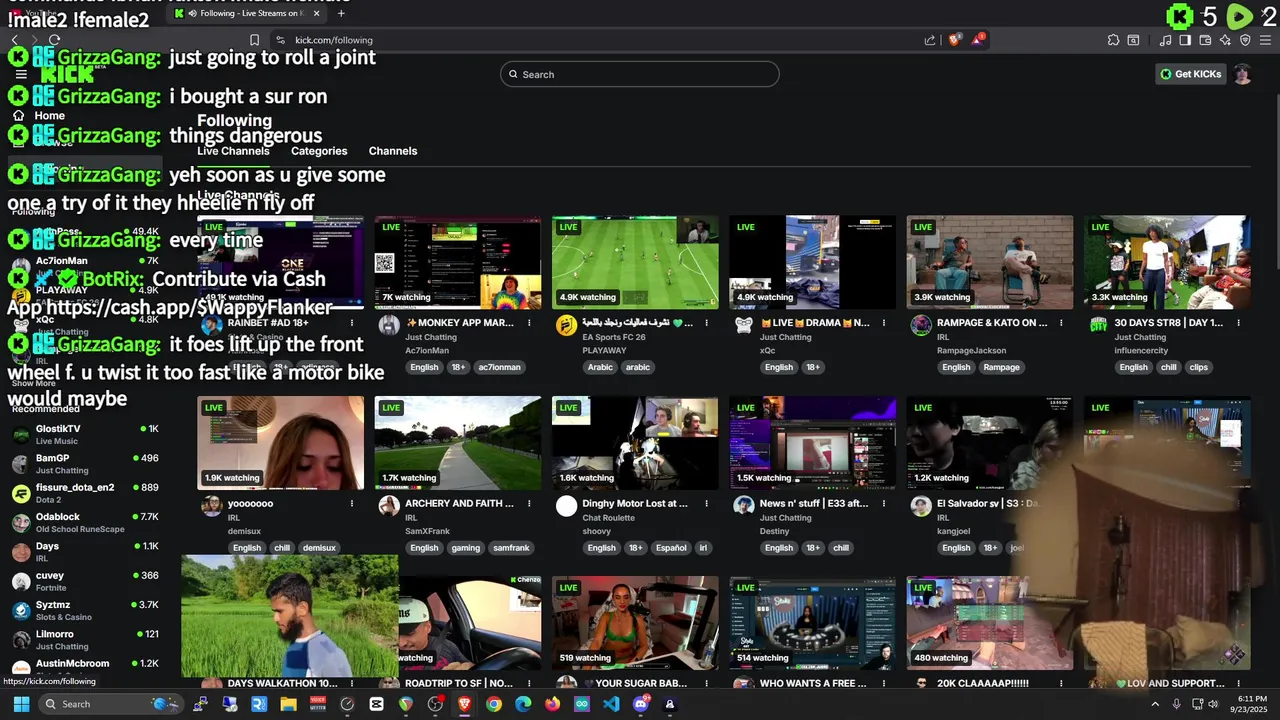Toggle the Brave browser sidebar panel
The width and height of the screenshot is (1280, 720).
(1185, 40)
